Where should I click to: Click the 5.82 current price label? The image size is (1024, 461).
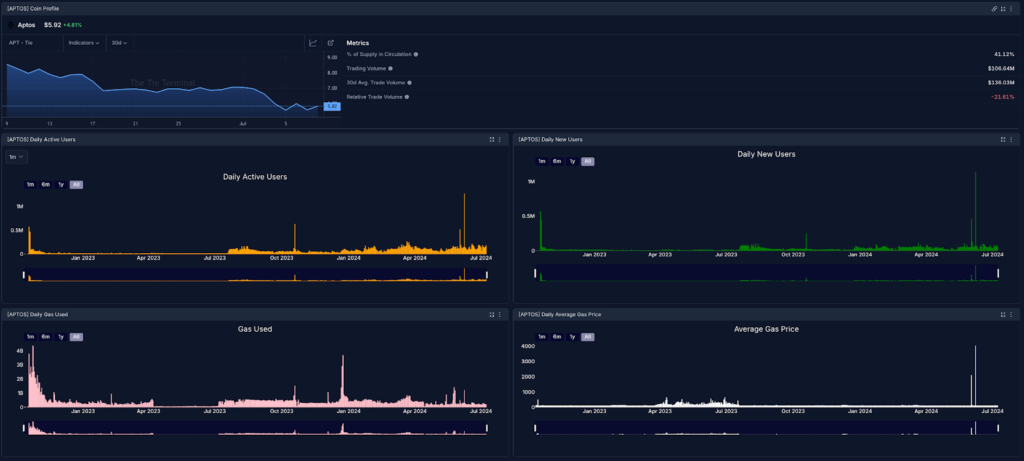[332, 106]
